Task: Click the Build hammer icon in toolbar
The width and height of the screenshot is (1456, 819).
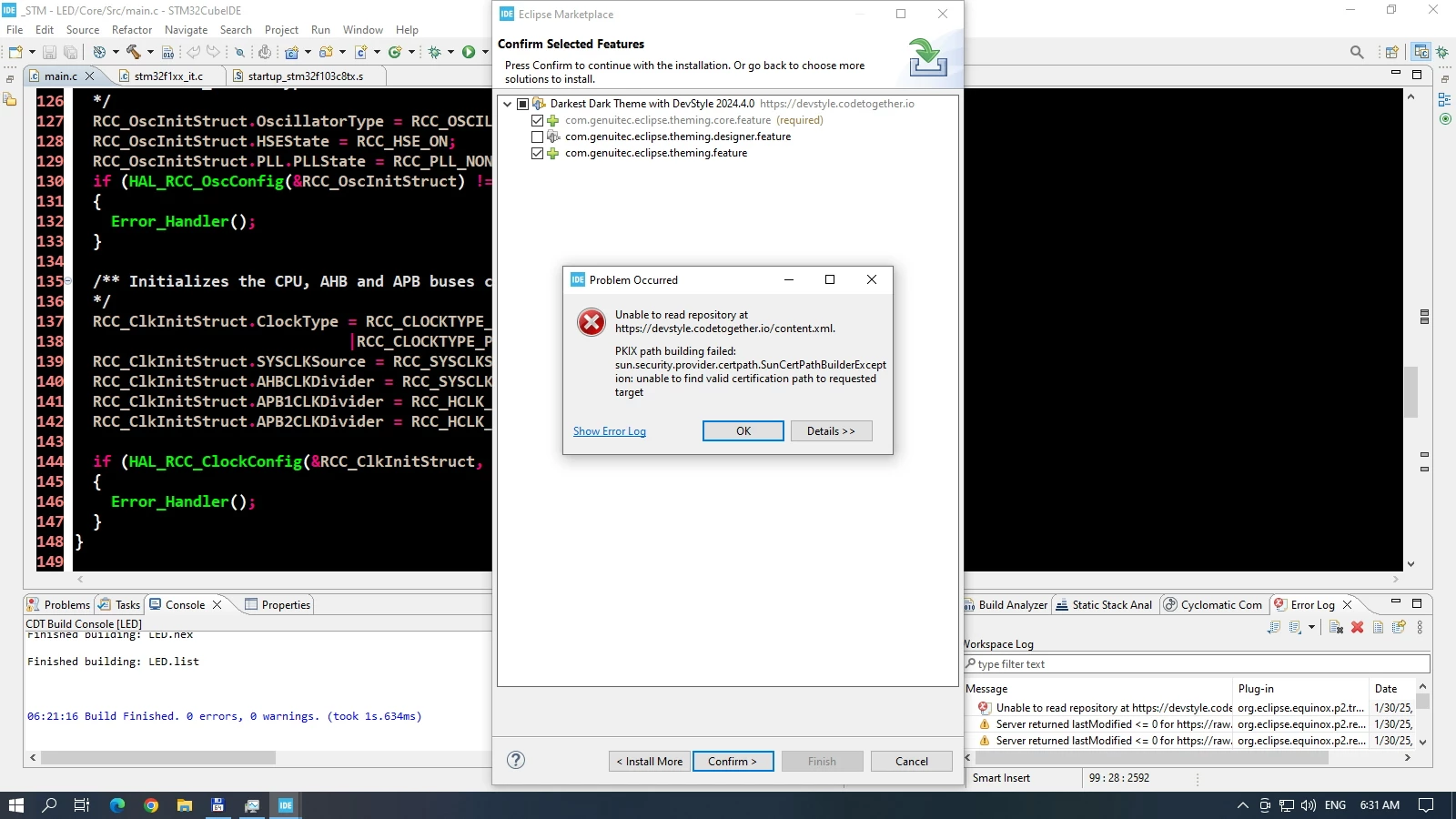Action: pos(133,52)
